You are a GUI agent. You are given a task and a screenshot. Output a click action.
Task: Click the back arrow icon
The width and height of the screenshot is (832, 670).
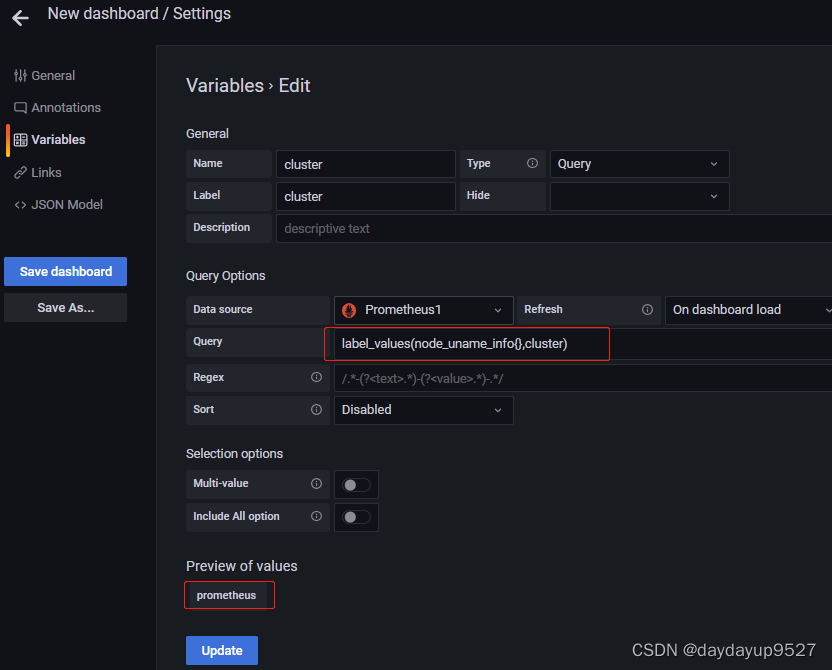tap(20, 18)
